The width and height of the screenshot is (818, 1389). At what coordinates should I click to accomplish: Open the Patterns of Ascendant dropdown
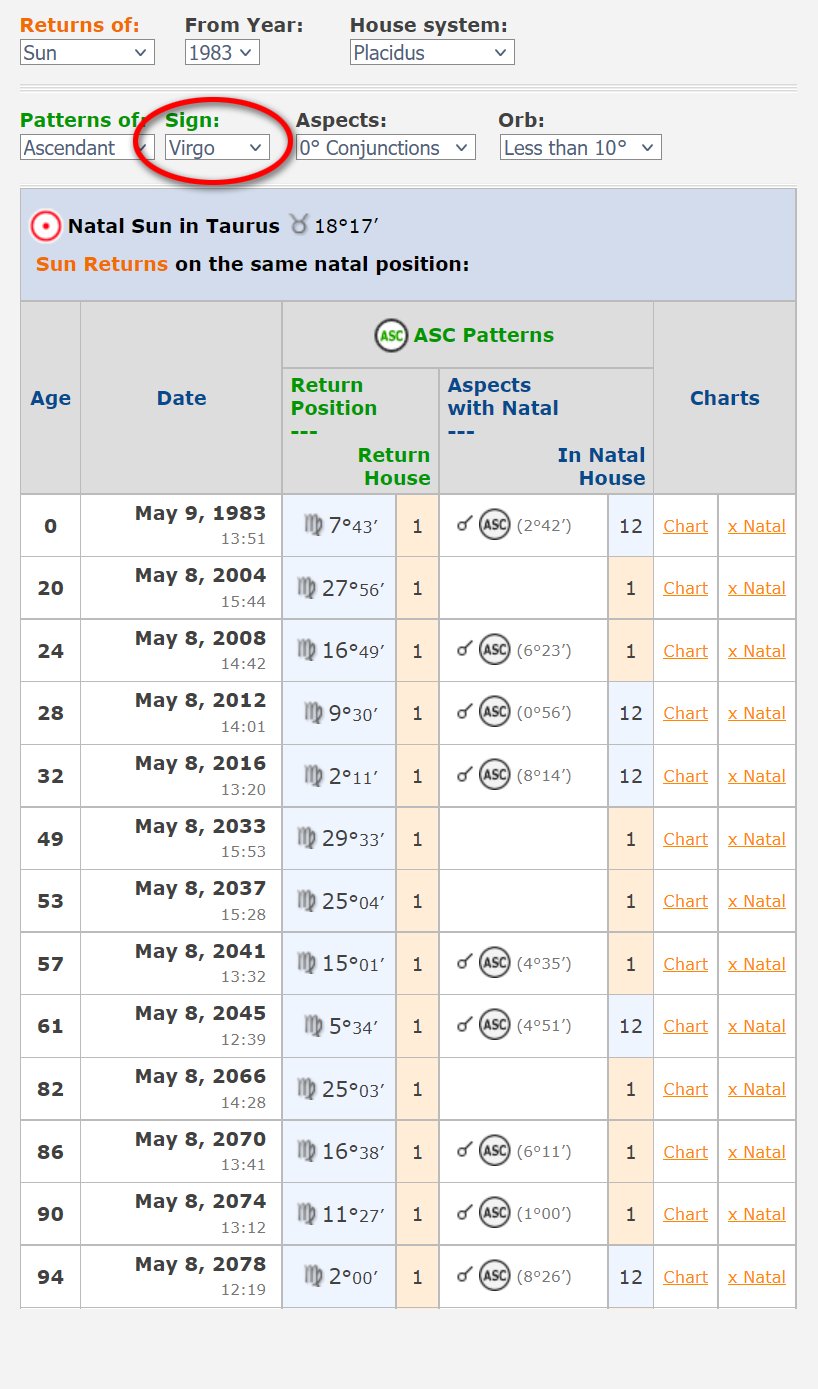pyautogui.click(x=87, y=147)
